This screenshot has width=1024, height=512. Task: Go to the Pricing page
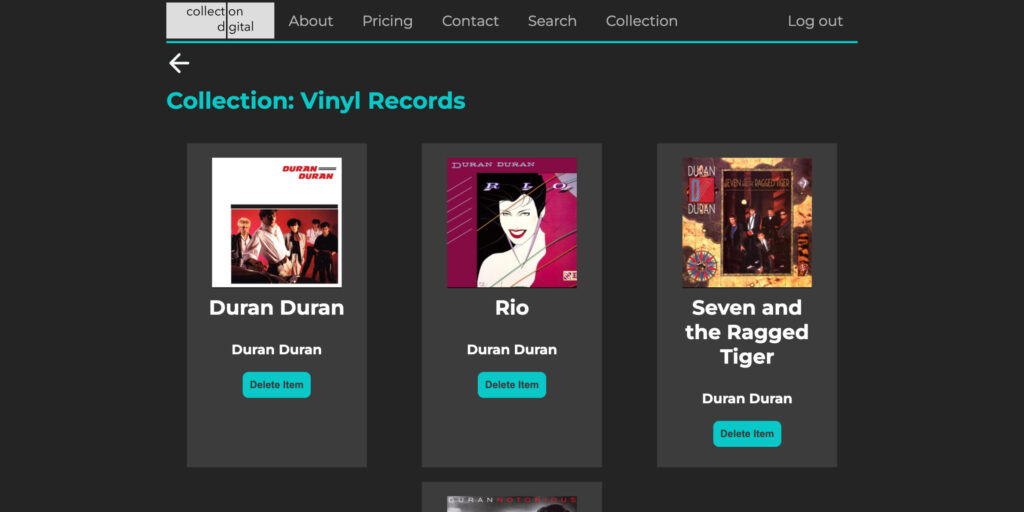387,21
